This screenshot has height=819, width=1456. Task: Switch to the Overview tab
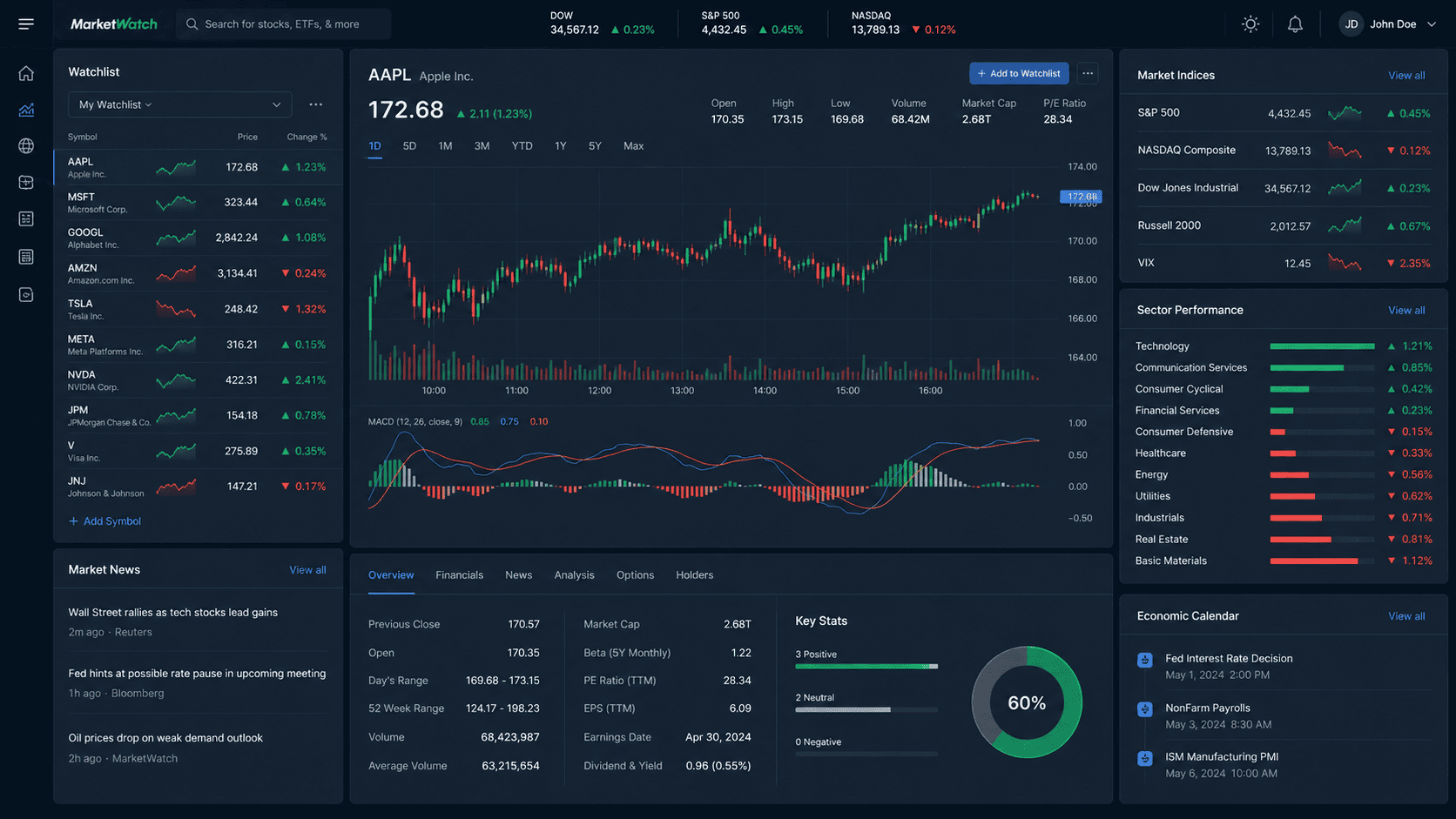(x=391, y=575)
